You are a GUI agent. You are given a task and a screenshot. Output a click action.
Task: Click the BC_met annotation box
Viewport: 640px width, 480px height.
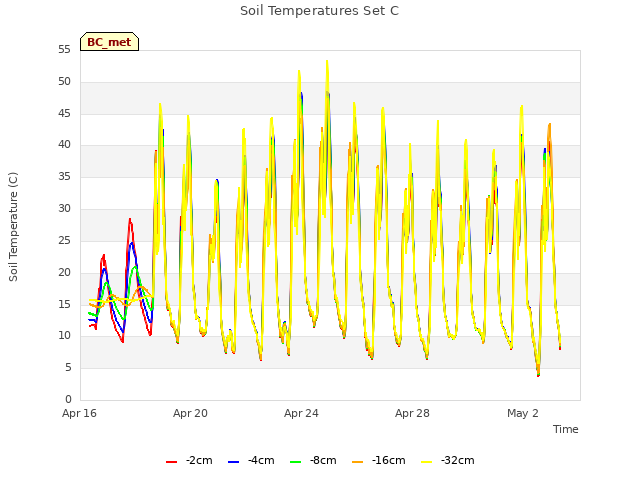[109, 42]
